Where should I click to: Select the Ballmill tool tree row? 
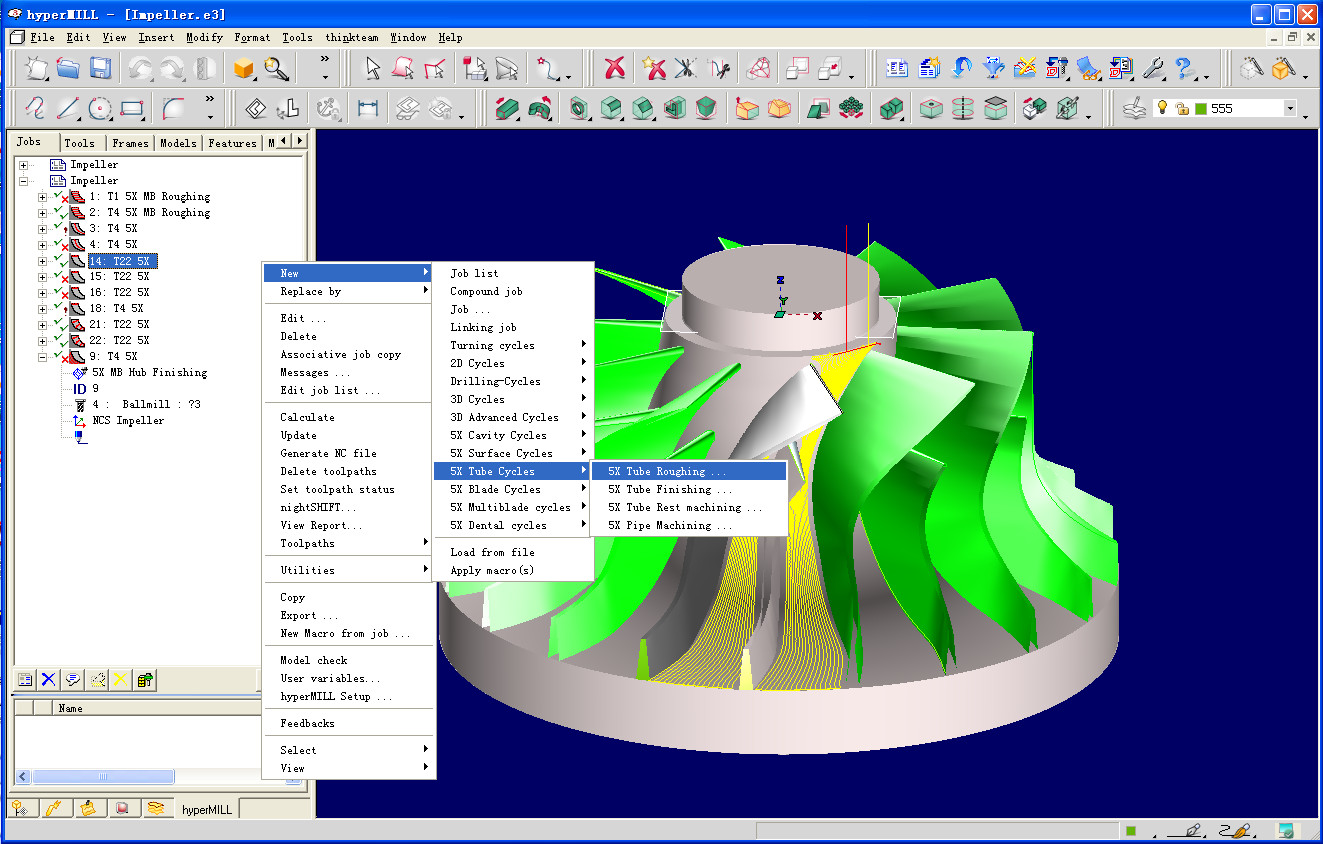146,405
